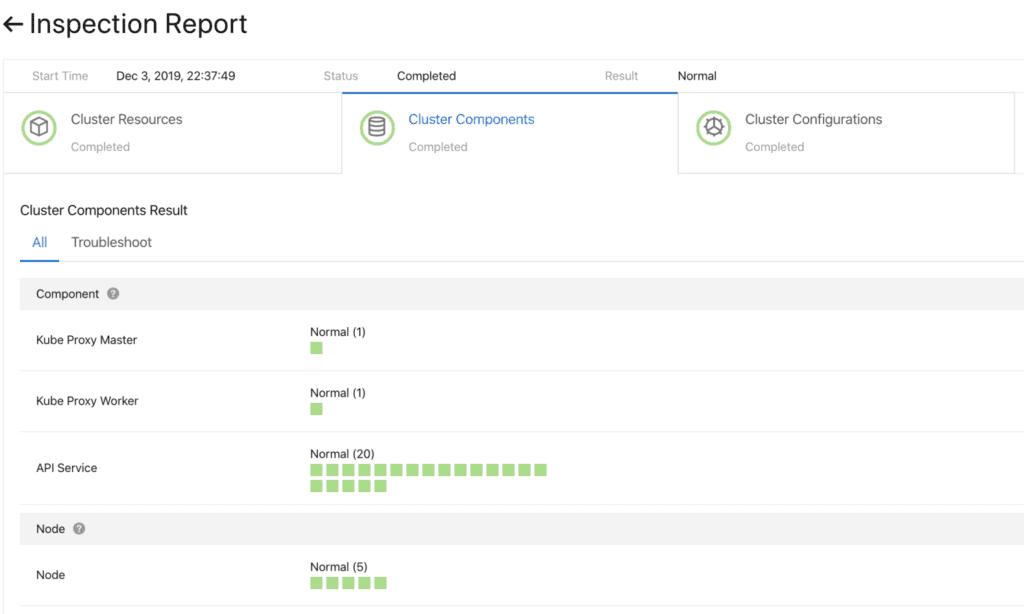Select the All sub-tab
The image size is (1024, 614).
pos(40,242)
